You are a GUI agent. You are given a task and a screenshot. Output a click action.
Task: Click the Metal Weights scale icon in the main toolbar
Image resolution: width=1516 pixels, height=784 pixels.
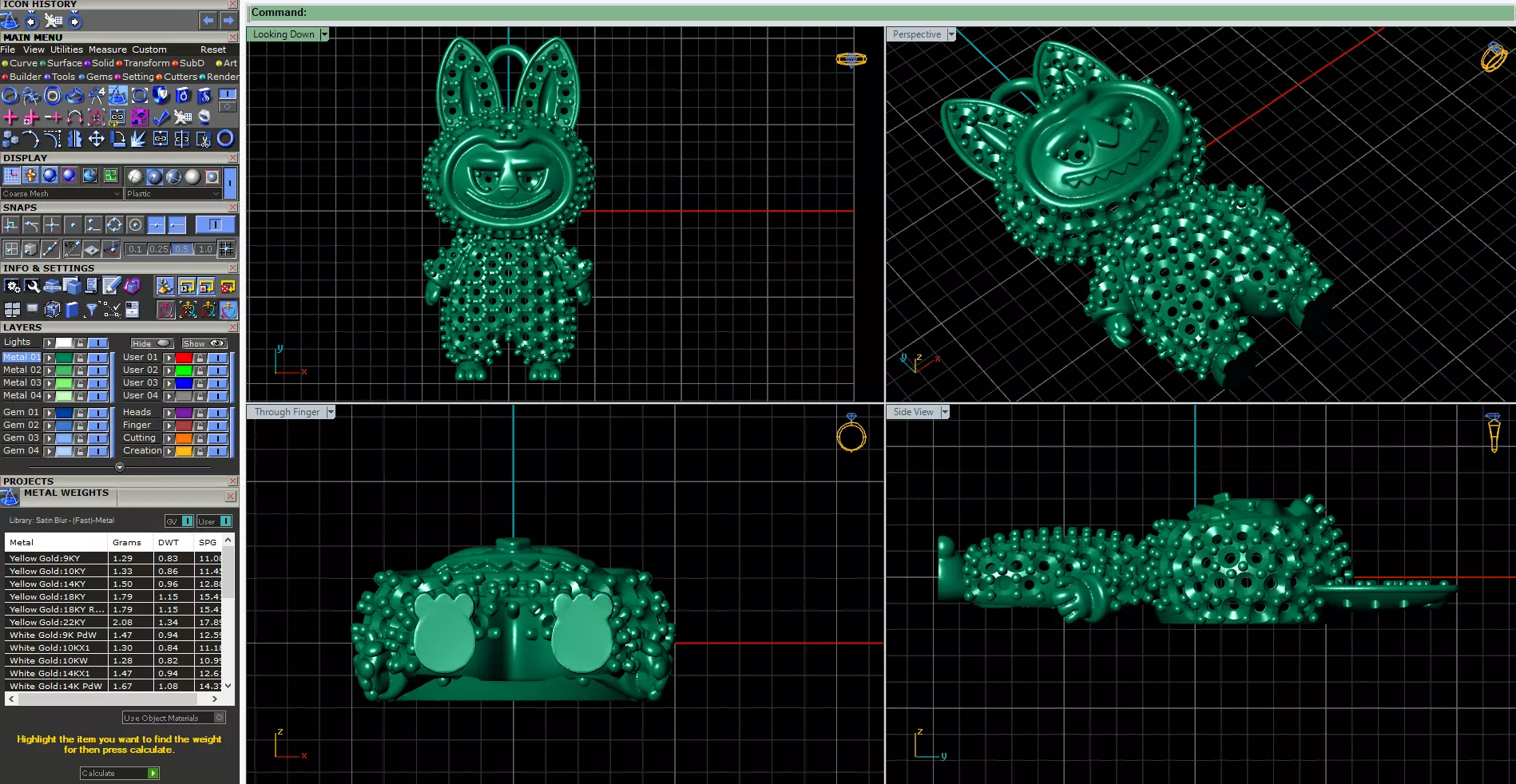pyautogui.click(x=117, y=96)
